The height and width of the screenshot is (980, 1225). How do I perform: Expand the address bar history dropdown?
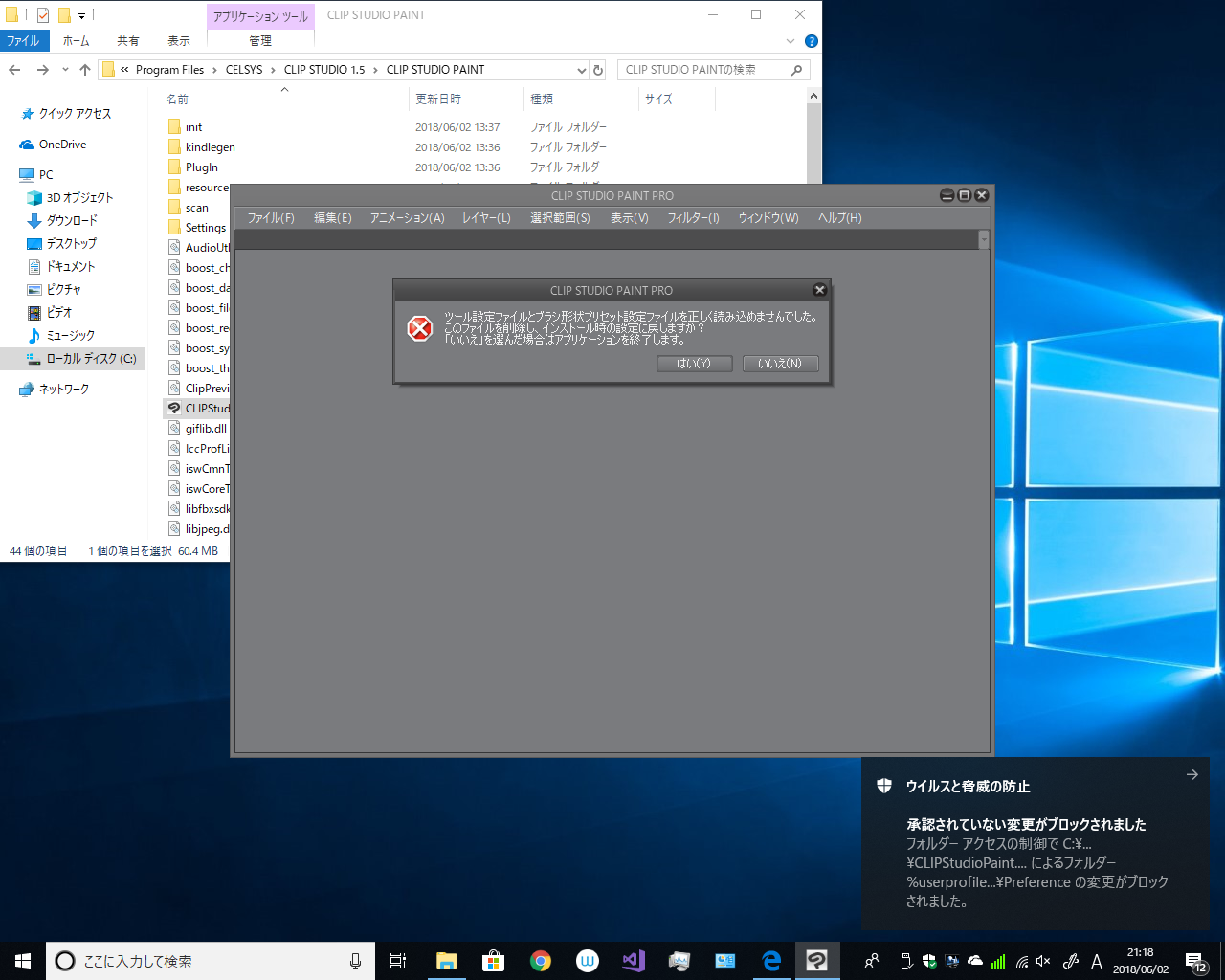(x=581, y=70)
